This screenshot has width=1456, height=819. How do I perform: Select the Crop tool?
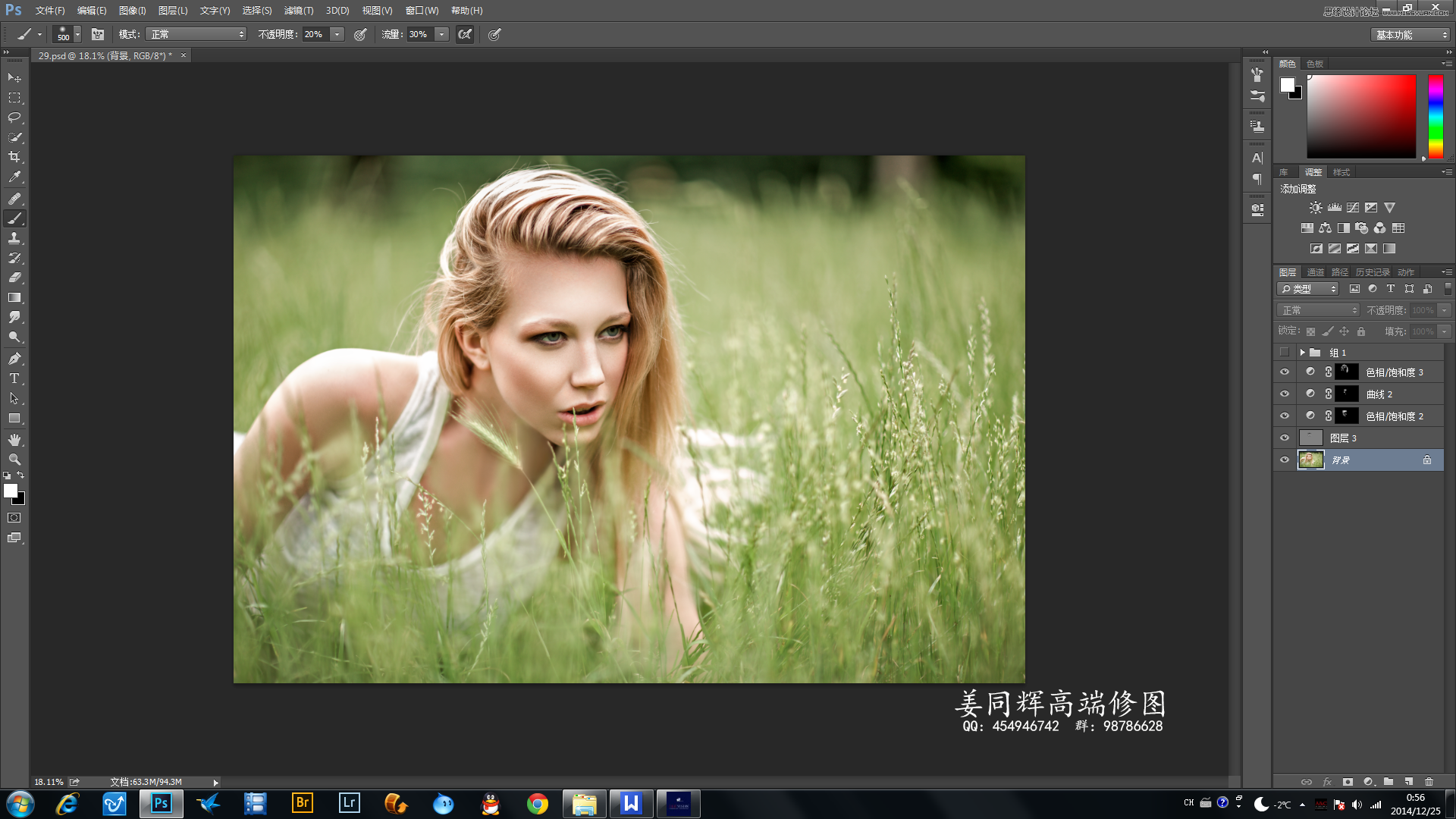(x=14, y=157)
